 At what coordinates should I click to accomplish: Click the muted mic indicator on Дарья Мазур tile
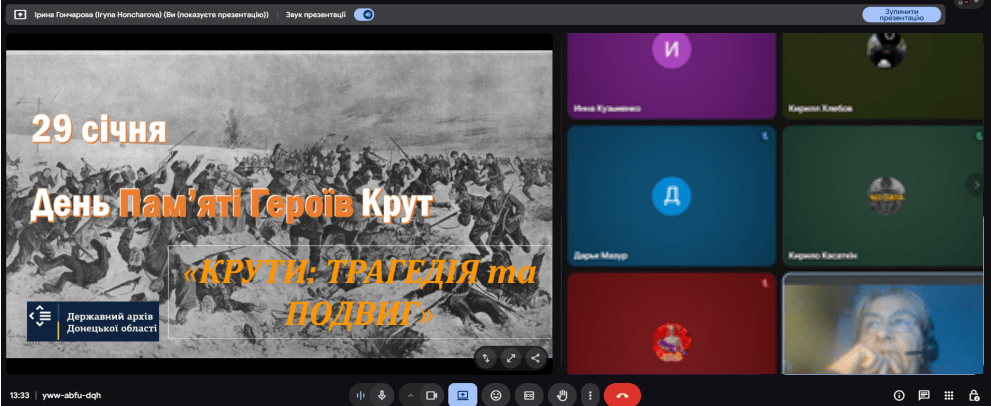pyautogui.click(x=765, y=135)
